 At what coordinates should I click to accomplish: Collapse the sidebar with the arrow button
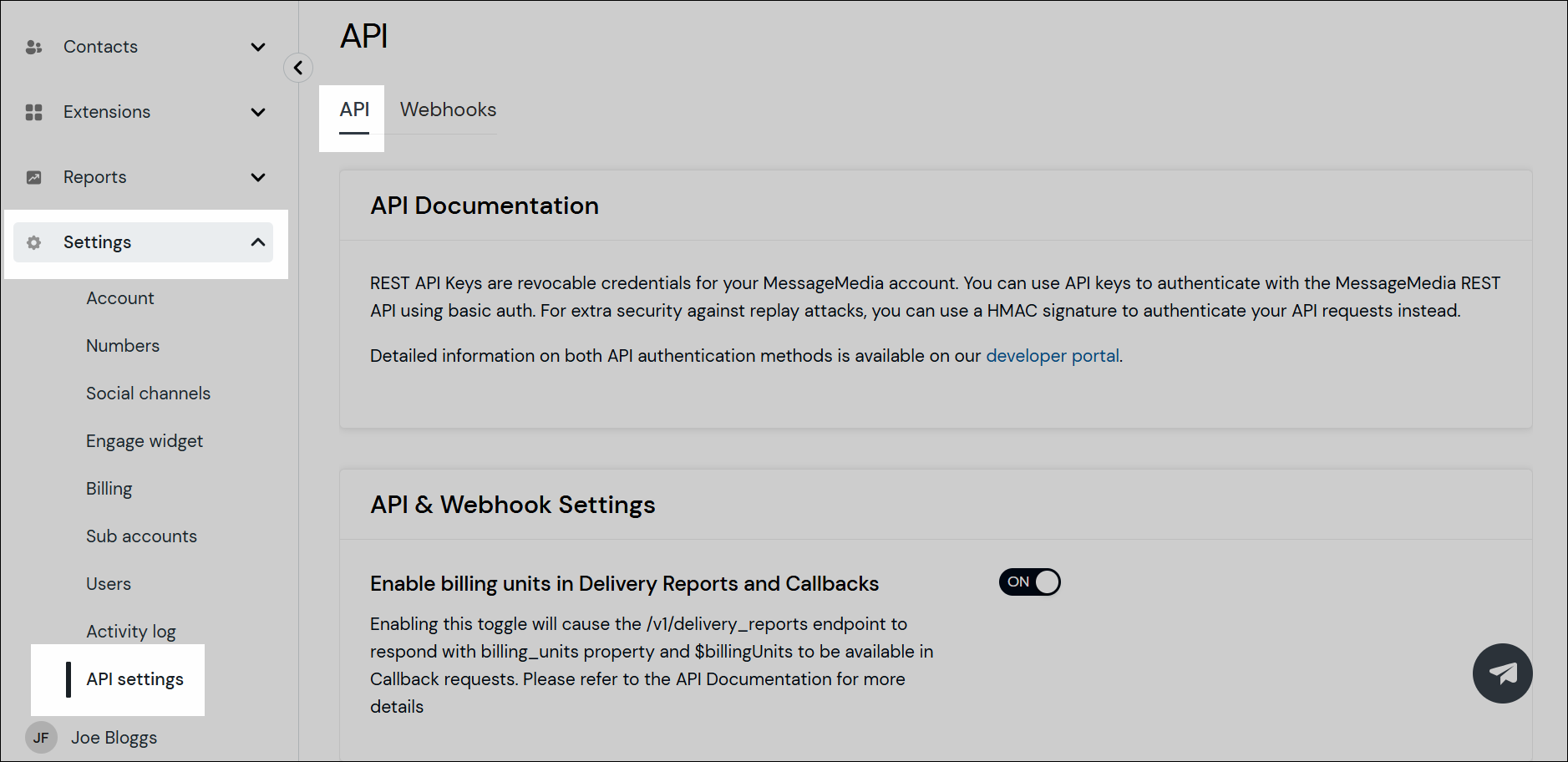(298, 68)
